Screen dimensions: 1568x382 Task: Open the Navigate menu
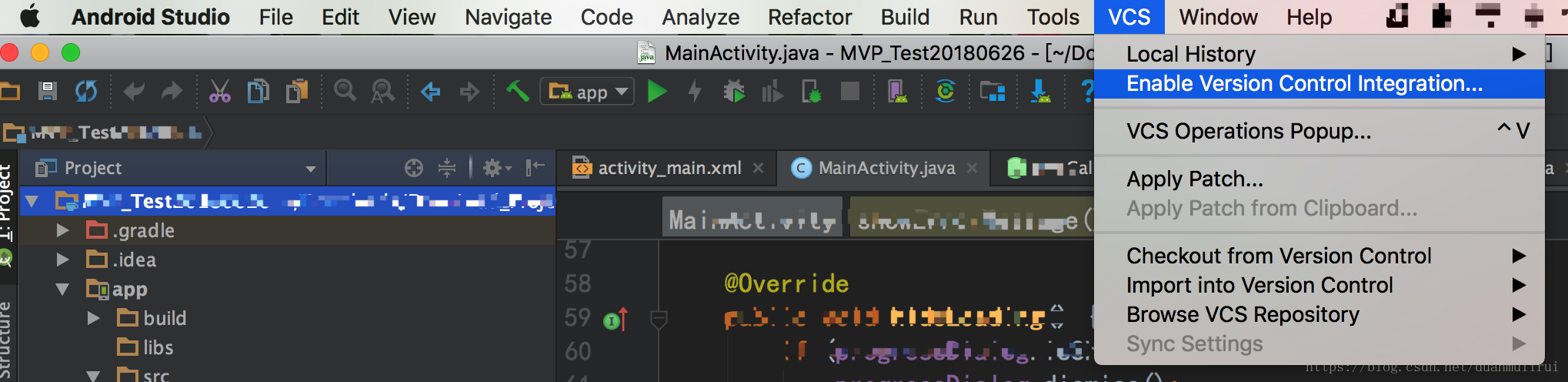tap(508, 17)
